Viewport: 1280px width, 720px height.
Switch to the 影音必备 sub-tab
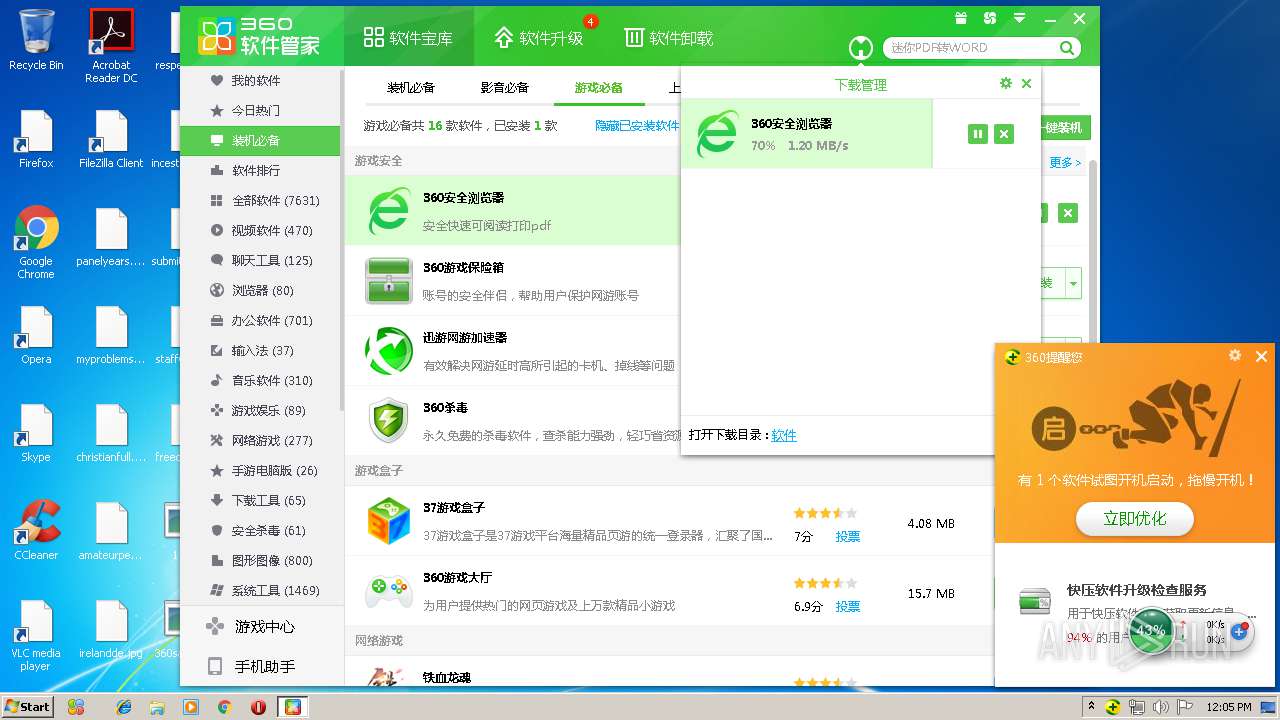tap(505, 88)
